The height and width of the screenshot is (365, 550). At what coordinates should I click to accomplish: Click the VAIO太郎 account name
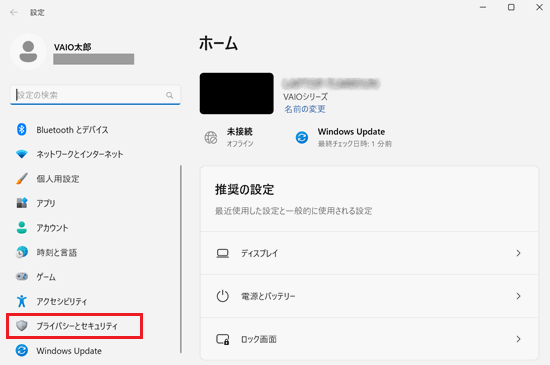click(x=72, y=47)
